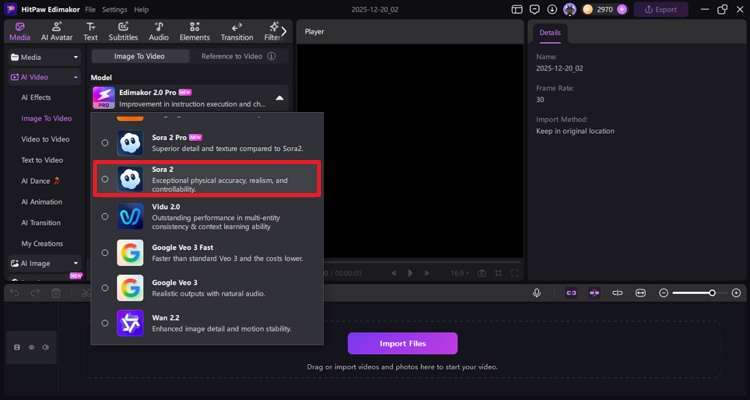Step to previous frame in player
Viewport: 750px width, 400px height.
[394, 273]
